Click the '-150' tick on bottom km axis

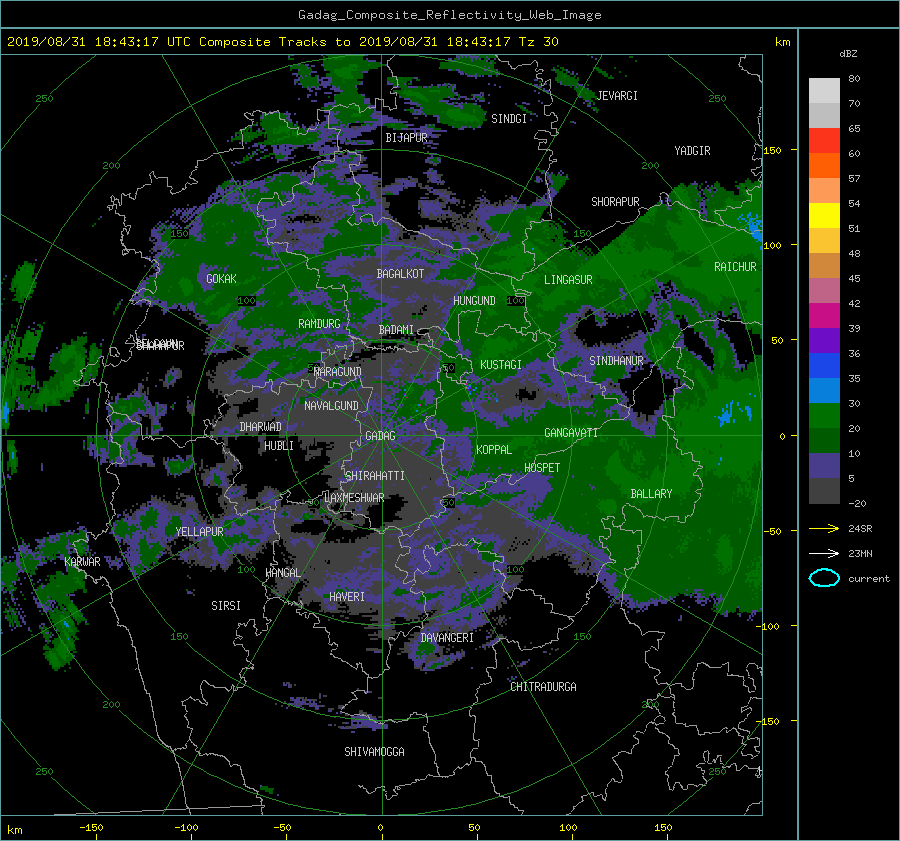click(91, 827)
